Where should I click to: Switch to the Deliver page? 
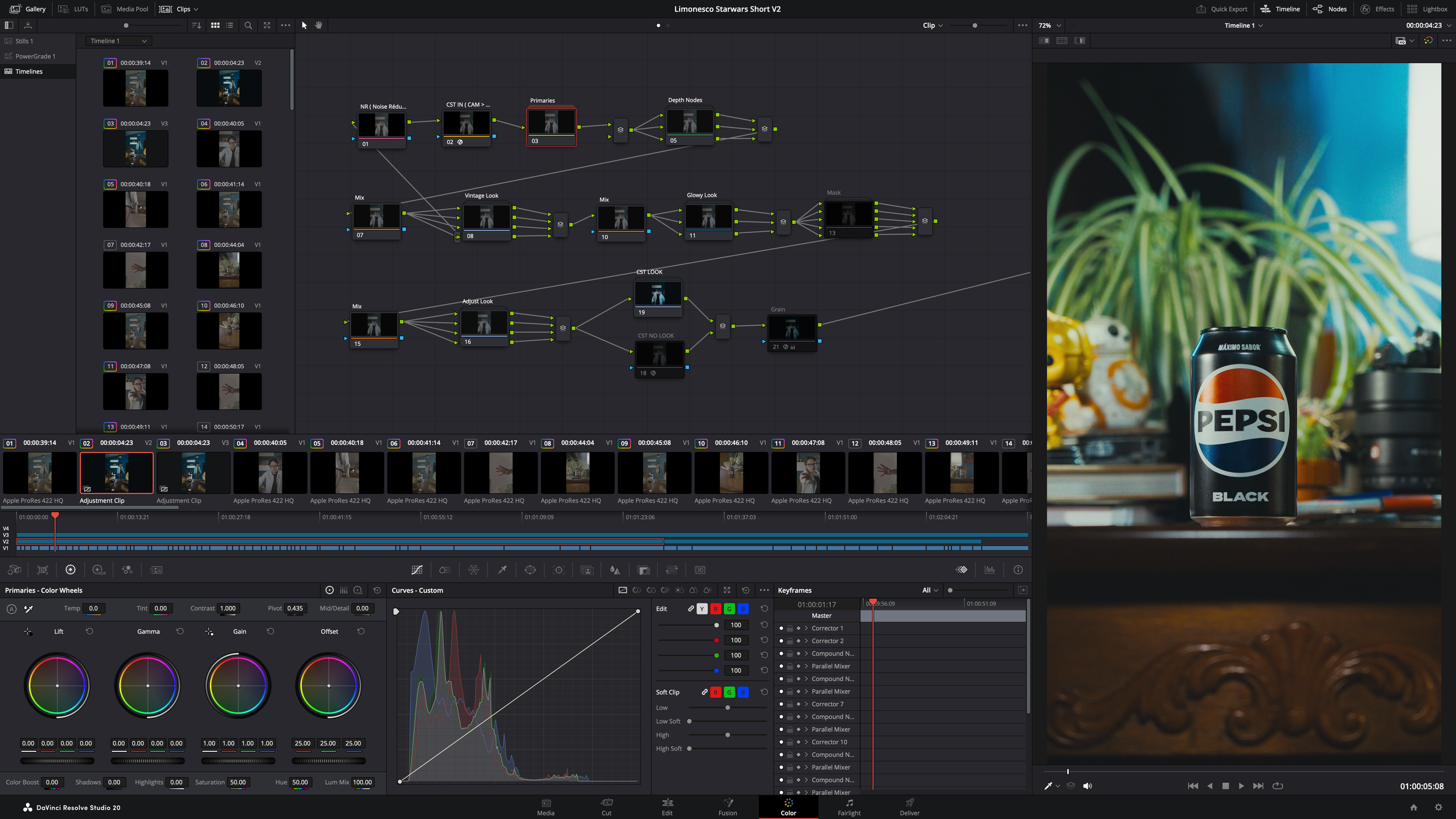[909, 807]
